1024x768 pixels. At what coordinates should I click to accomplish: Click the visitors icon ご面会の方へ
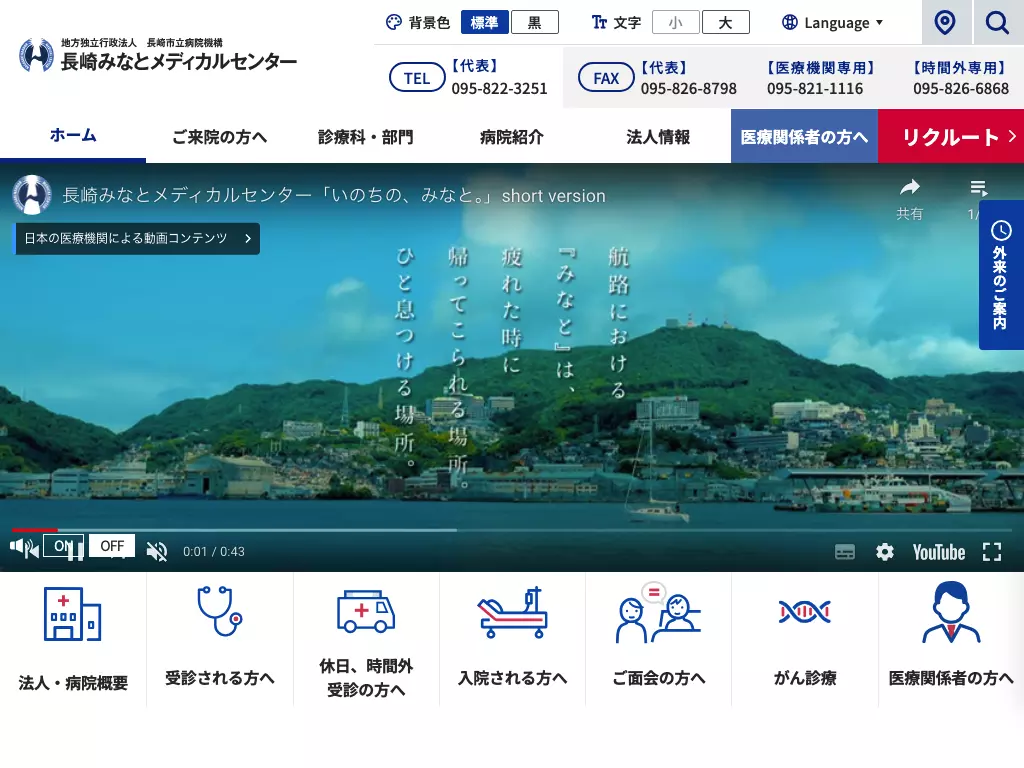(x=658, y=613)
